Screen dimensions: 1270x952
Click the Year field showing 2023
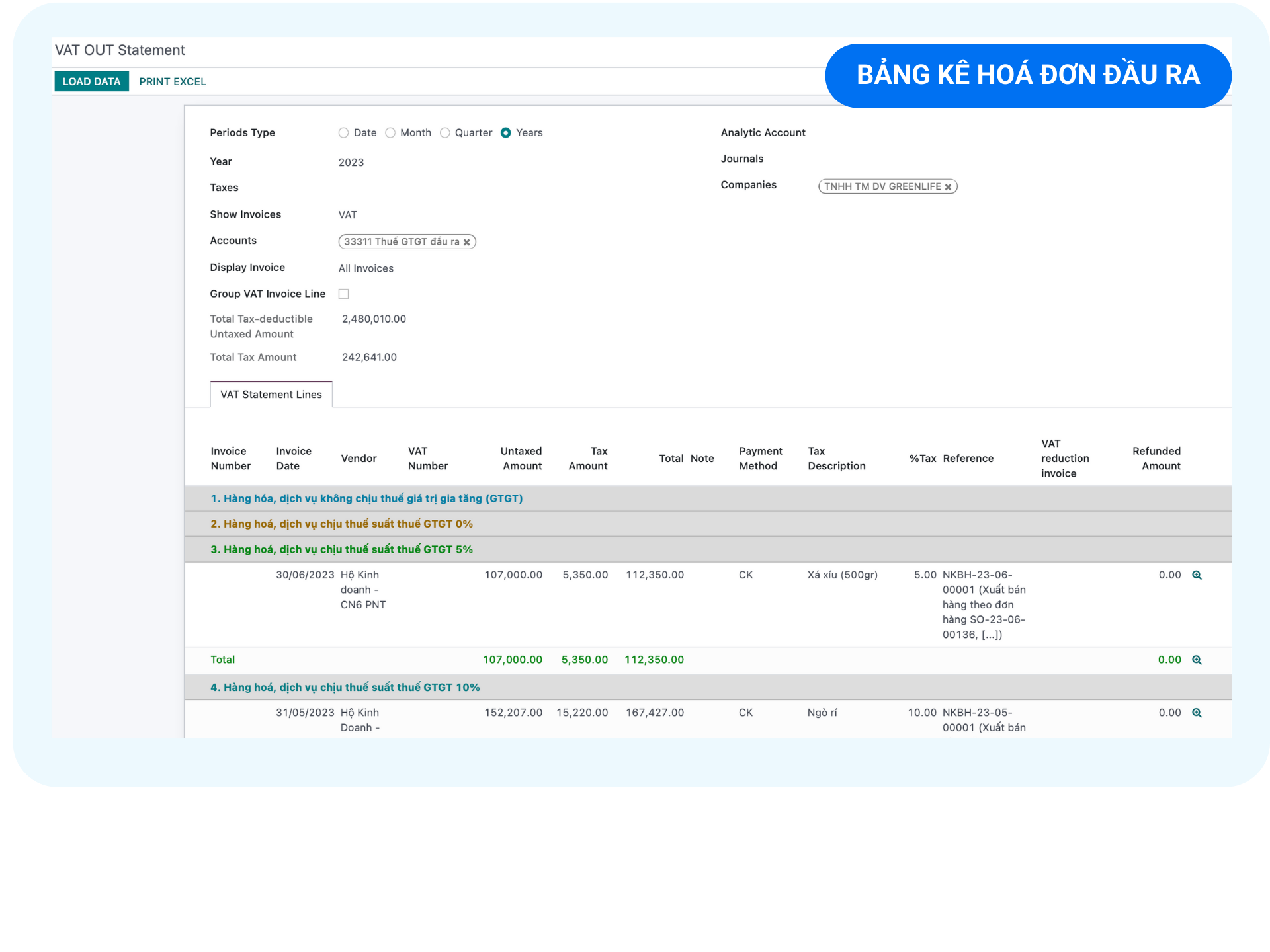(x=351, y=163)
